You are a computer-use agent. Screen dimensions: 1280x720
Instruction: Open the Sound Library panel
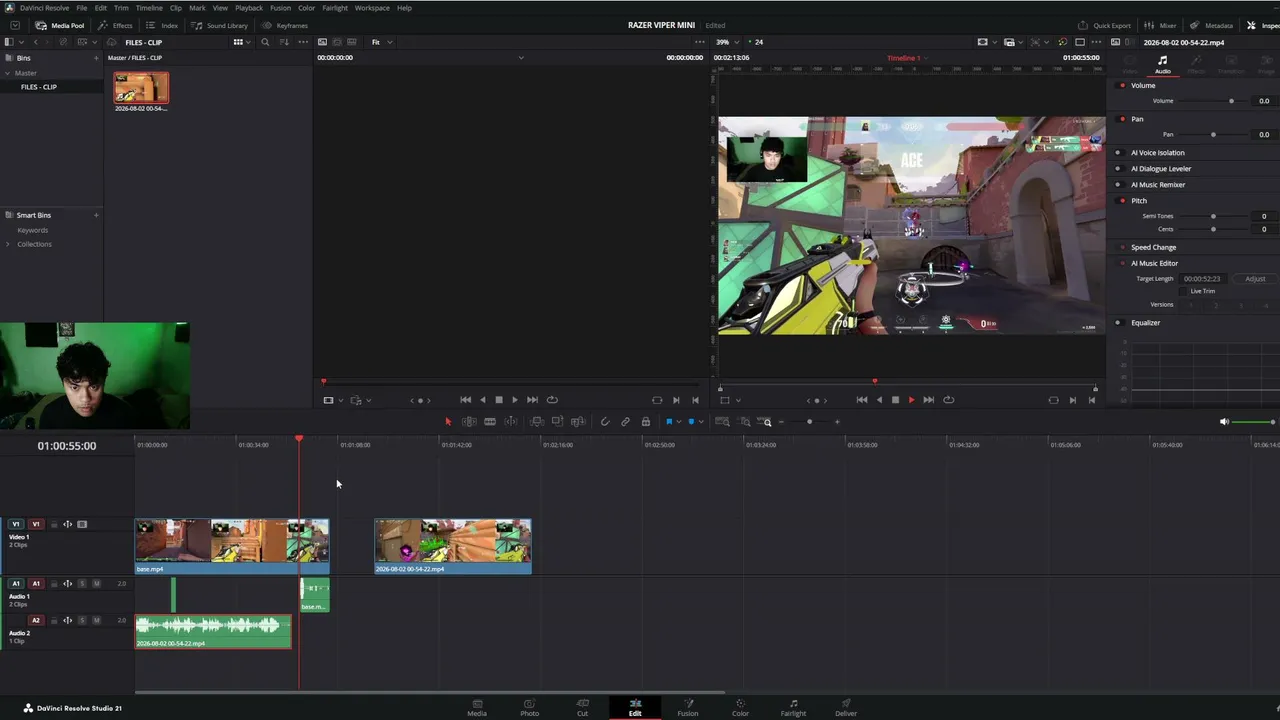(220, 25)
